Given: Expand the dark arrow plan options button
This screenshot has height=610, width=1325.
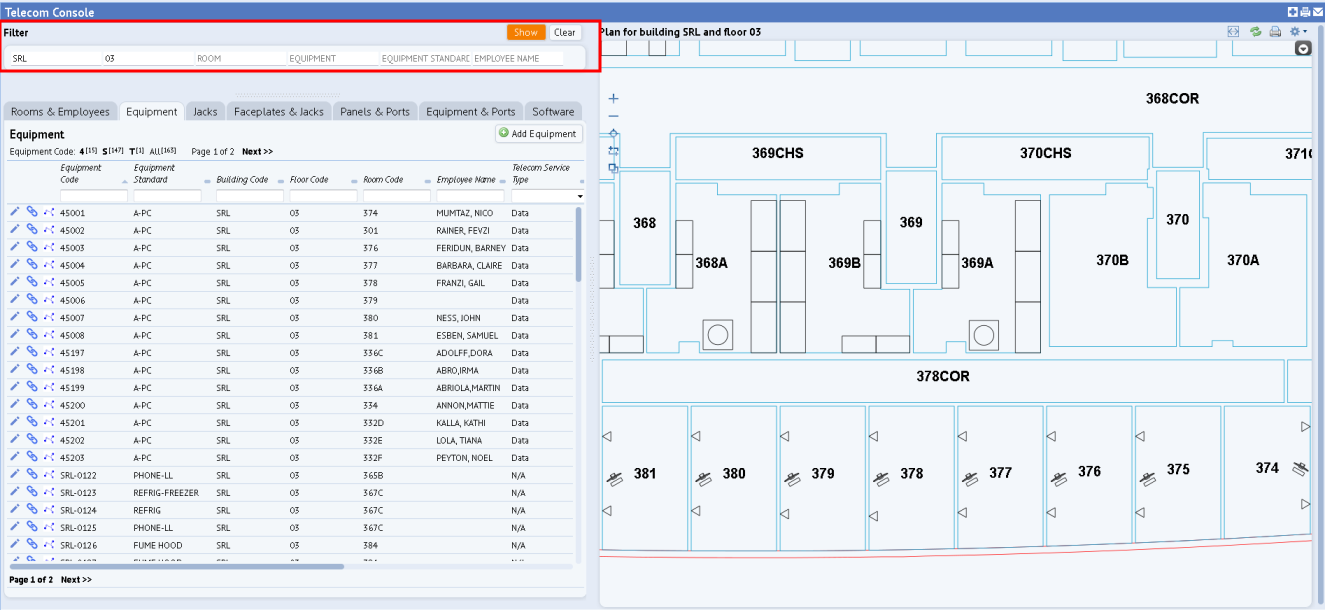Looking at the screenshot, I should [1302, 49].
